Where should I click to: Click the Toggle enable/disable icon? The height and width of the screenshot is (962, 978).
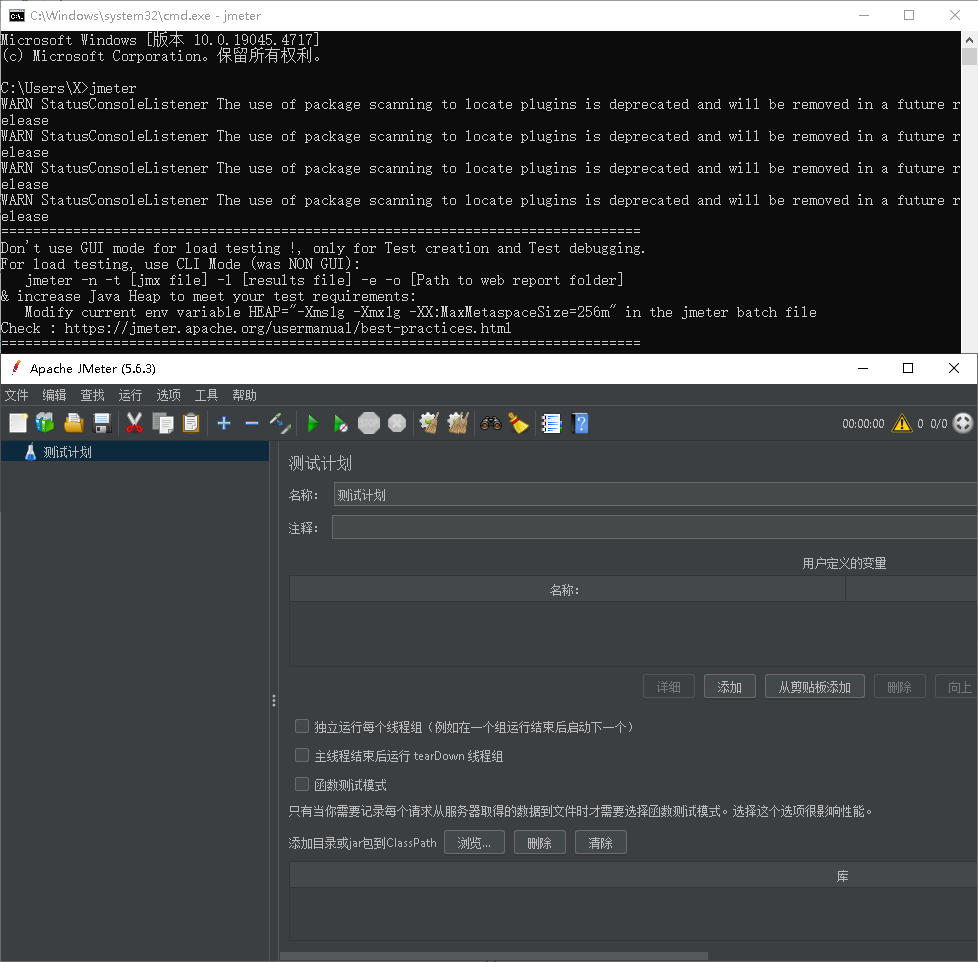click(x=280, y=424)
